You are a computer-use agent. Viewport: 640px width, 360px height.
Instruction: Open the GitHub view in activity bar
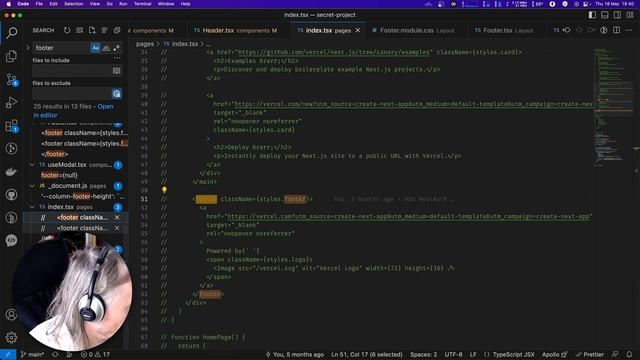pos(11,195)
